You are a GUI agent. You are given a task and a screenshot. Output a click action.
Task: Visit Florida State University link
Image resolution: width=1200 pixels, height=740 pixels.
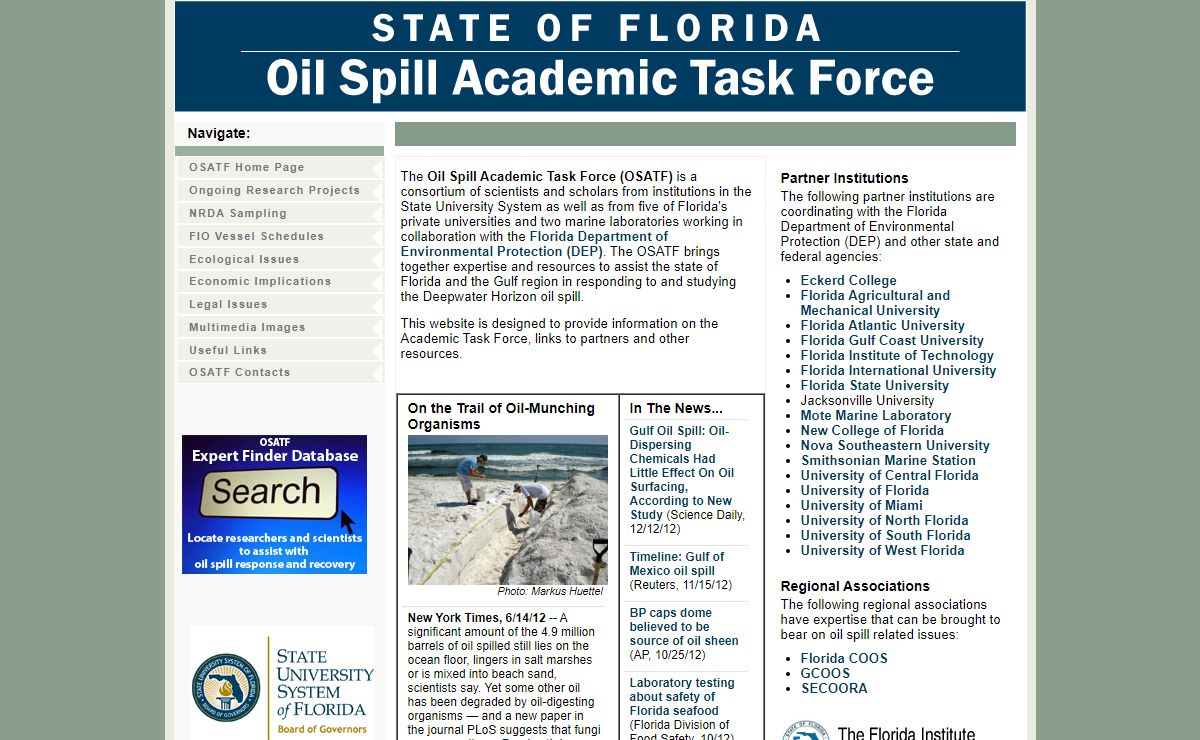click(875, 386)
